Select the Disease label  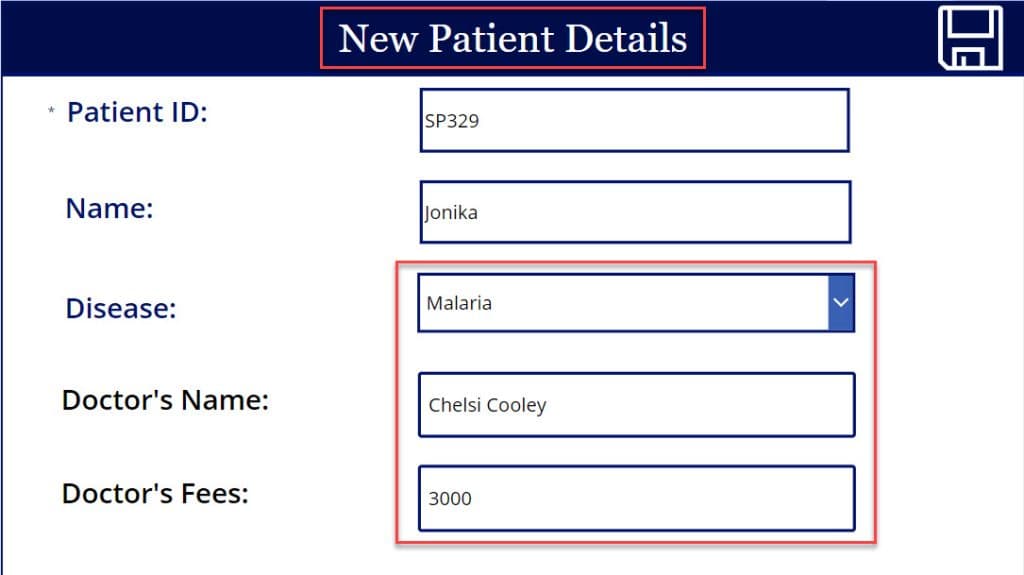121,308
